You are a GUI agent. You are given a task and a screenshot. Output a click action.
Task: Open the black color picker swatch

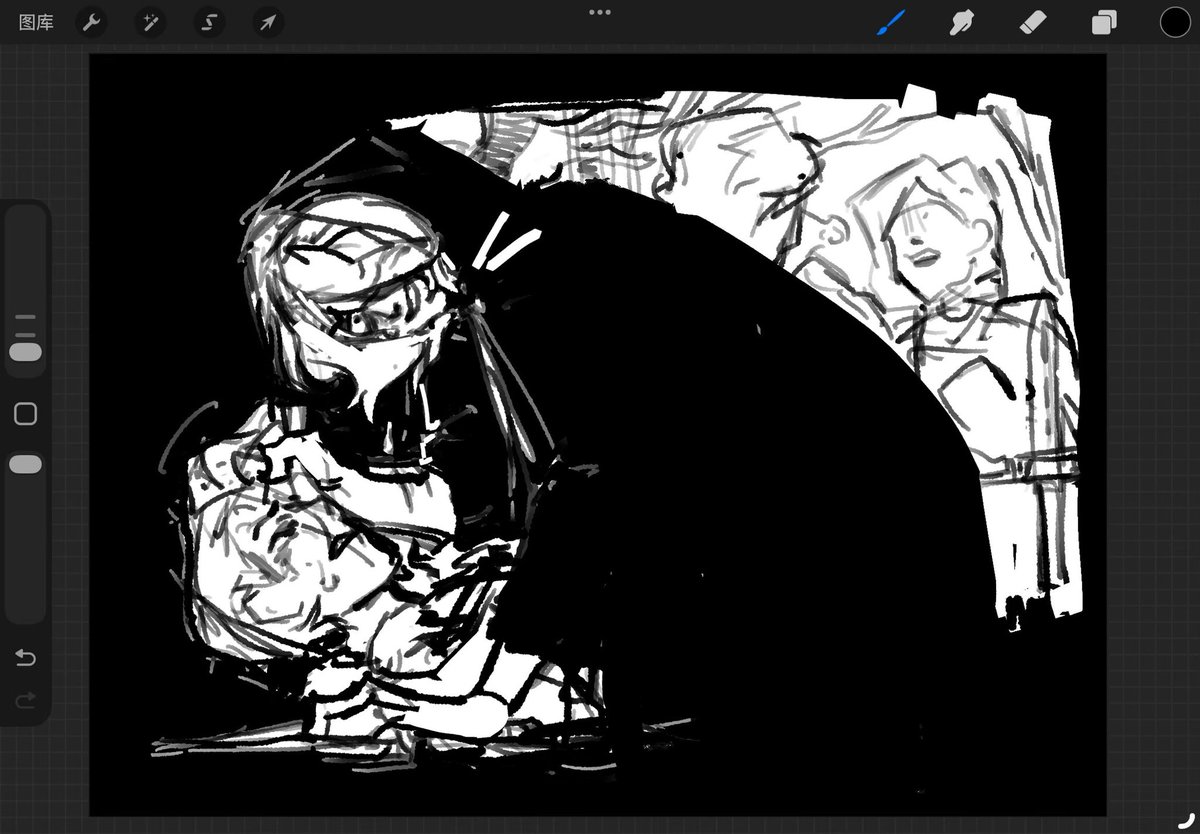[1175, 22]
